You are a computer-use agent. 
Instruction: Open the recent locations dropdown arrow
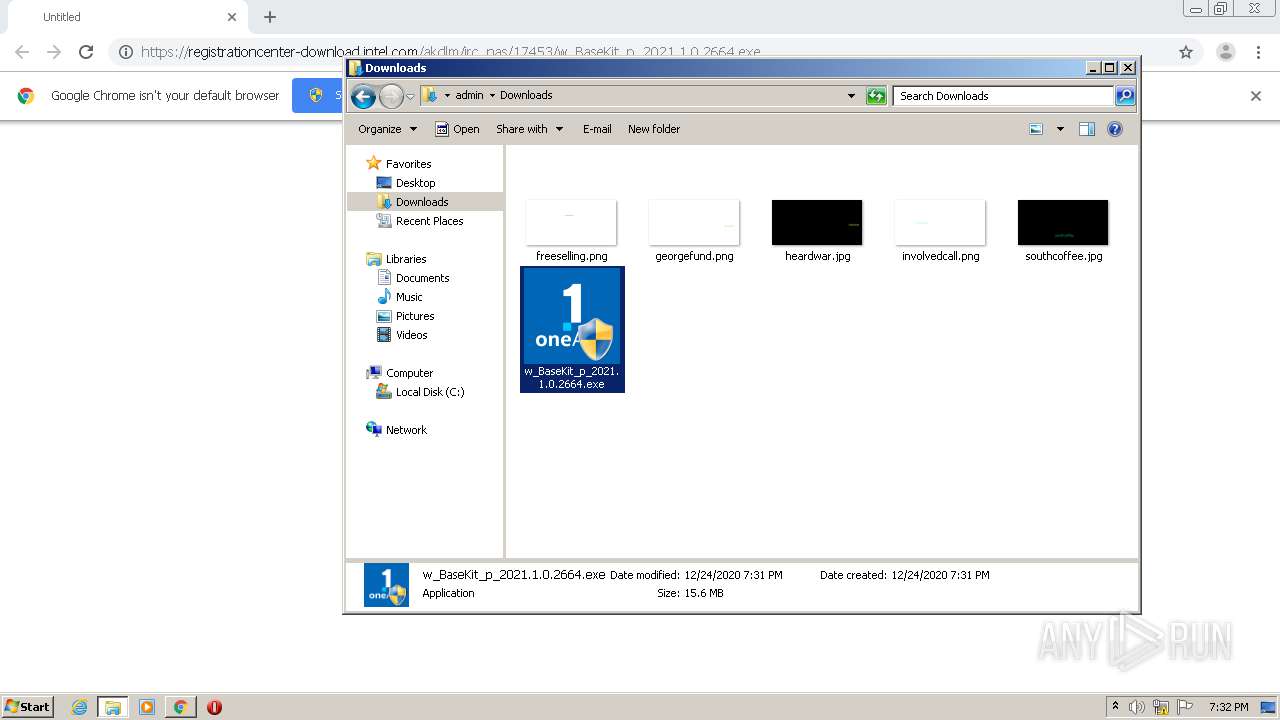[410, 96]
